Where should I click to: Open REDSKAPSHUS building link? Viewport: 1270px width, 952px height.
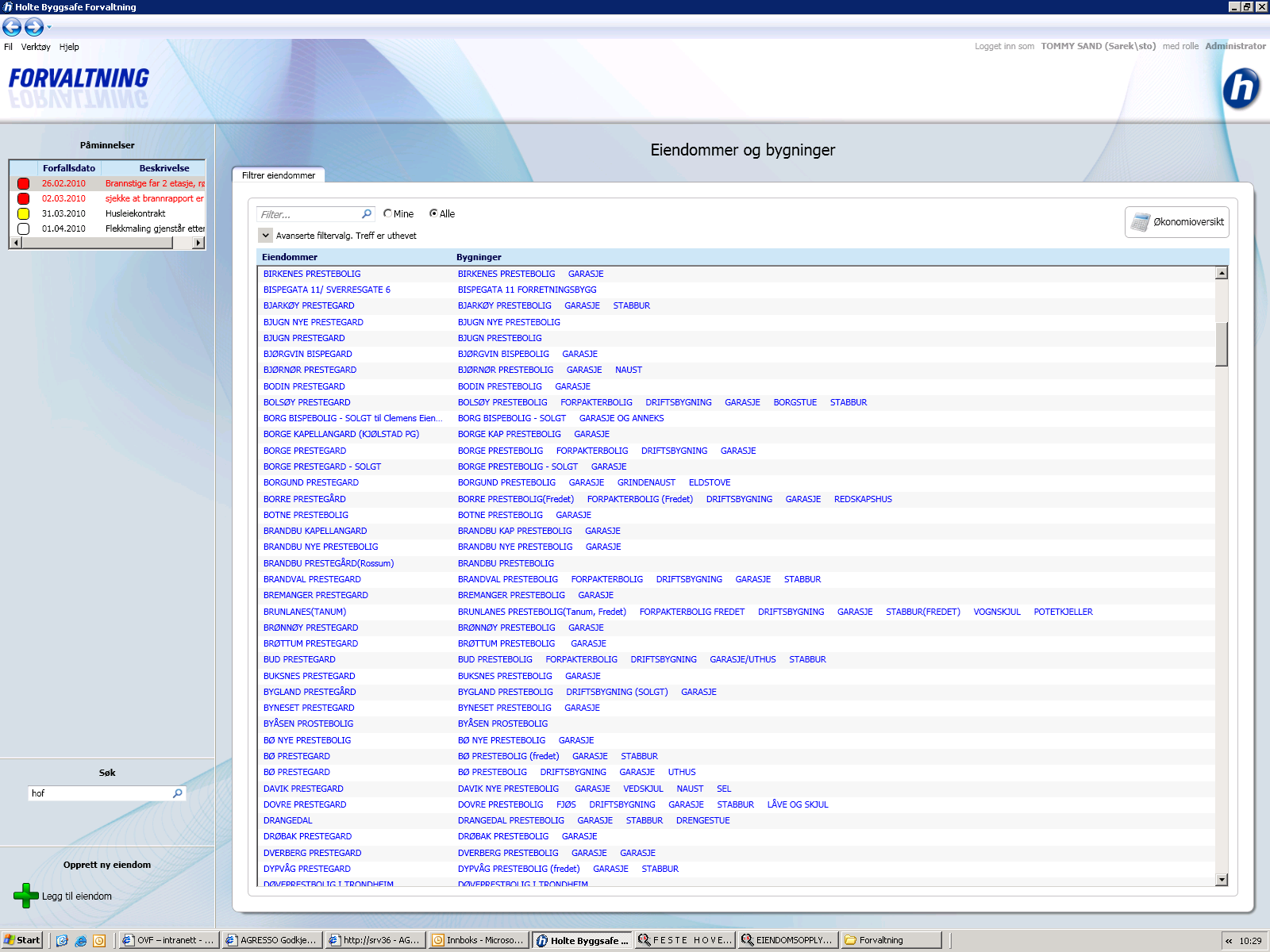[863, 499]
